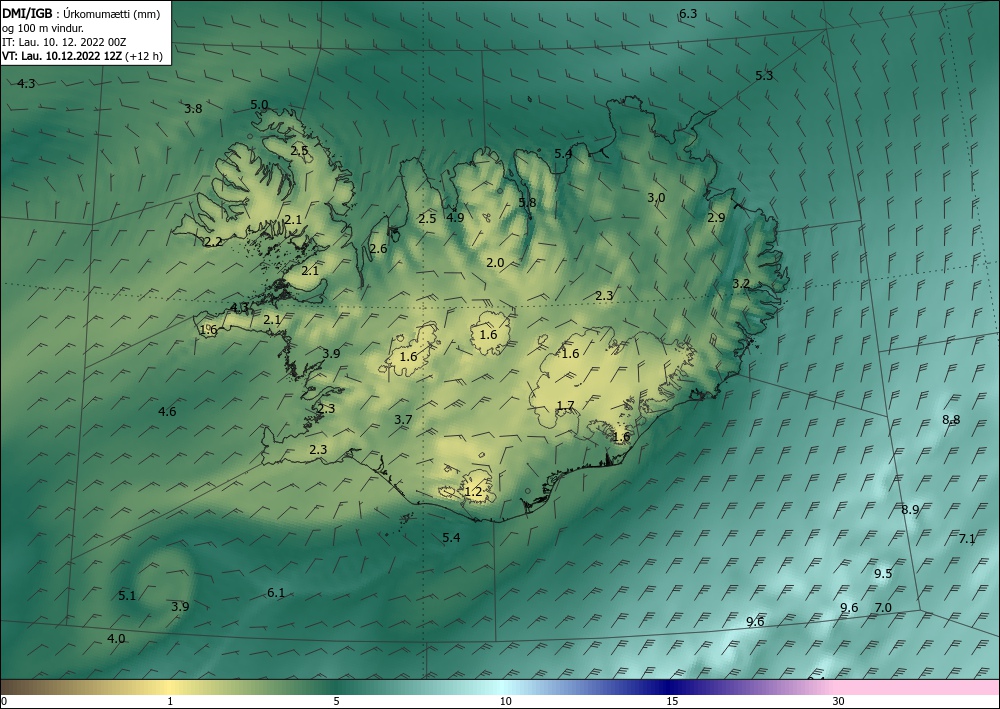
Task: Pick the 5.0 value on the map
Action: [x=259, y=105]
